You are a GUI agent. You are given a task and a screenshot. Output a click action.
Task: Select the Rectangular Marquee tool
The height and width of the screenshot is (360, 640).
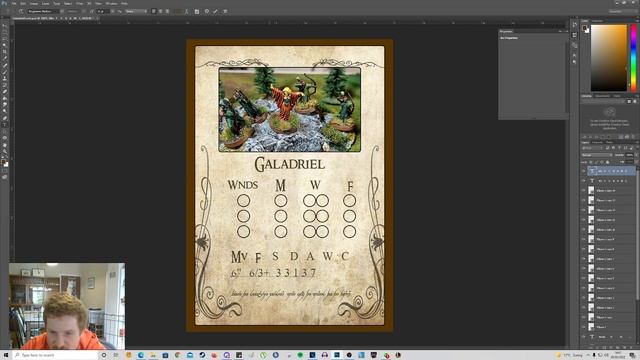click(x=5, y=32)
